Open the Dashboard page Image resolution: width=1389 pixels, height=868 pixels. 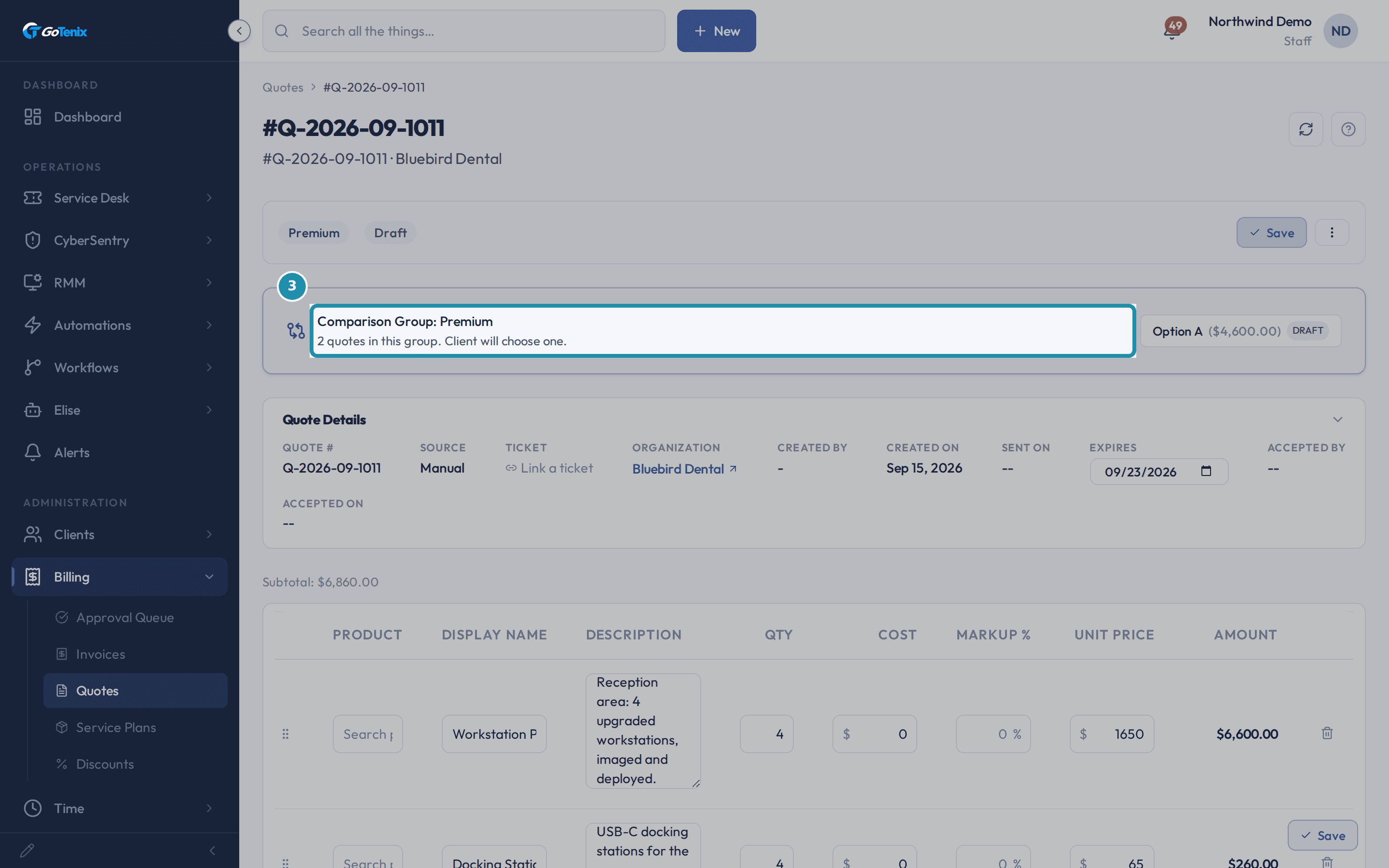tap(87, 117)
